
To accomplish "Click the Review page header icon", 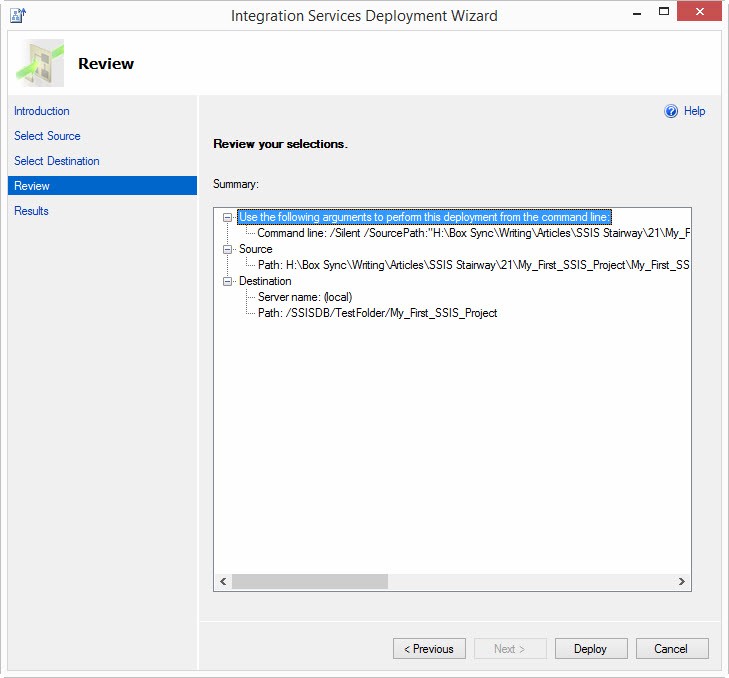I will coord(41,63).
